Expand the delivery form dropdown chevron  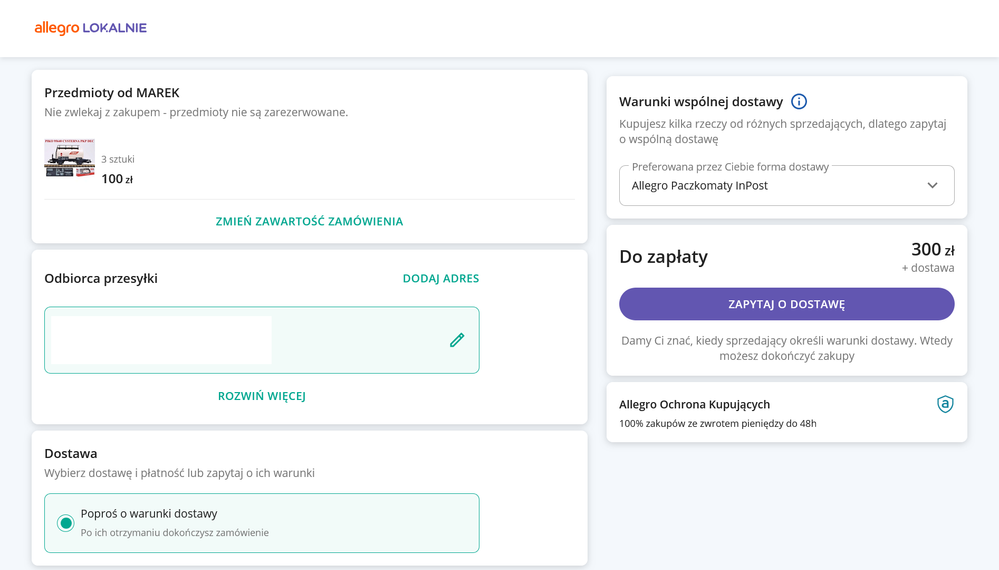tap(932, 185)
